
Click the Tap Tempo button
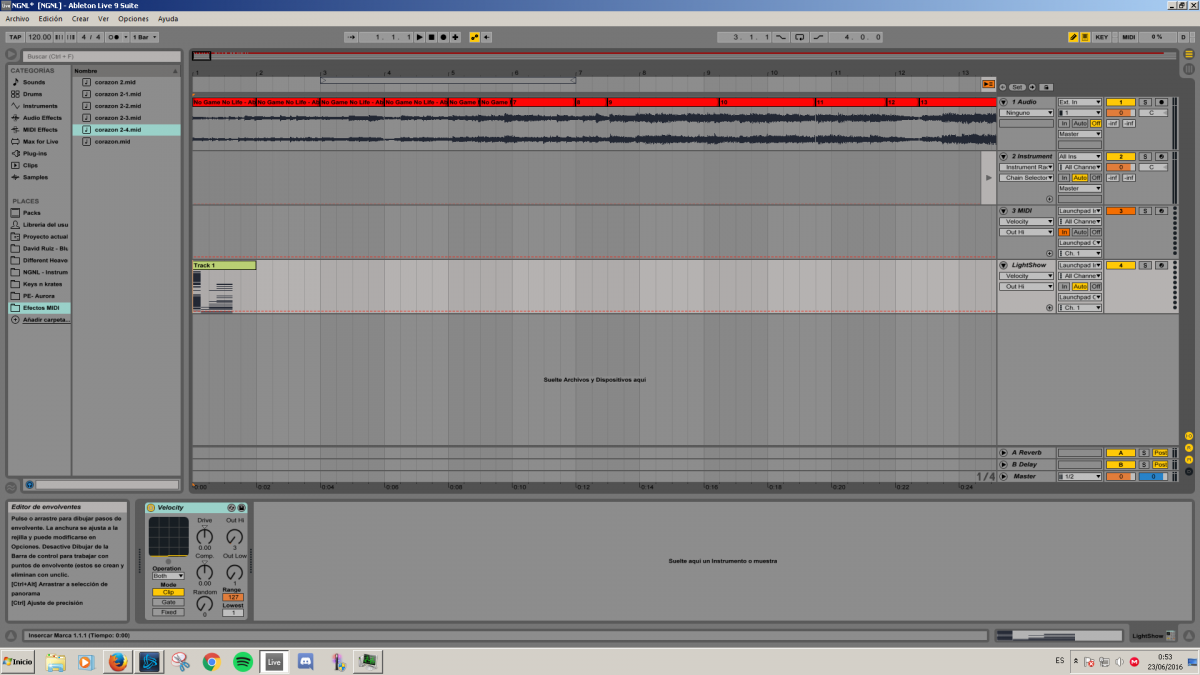point(15,37)
